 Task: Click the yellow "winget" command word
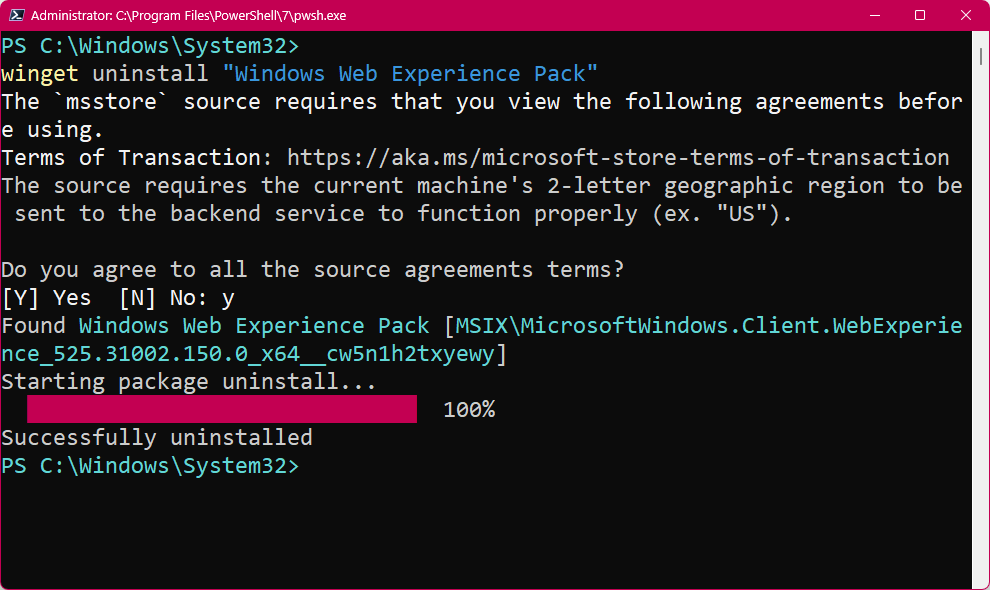[x=40, y=74]
